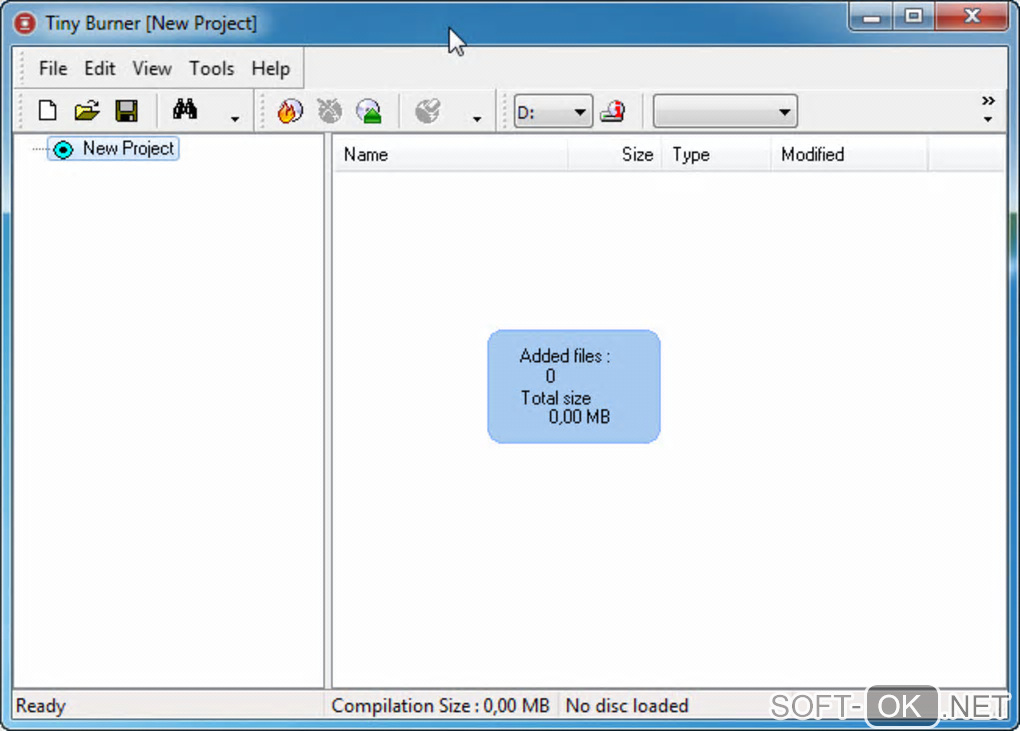Viewport: 1020px width, 731px height.
Task: Sort by the Name column header
Action: tap(451, 155)
